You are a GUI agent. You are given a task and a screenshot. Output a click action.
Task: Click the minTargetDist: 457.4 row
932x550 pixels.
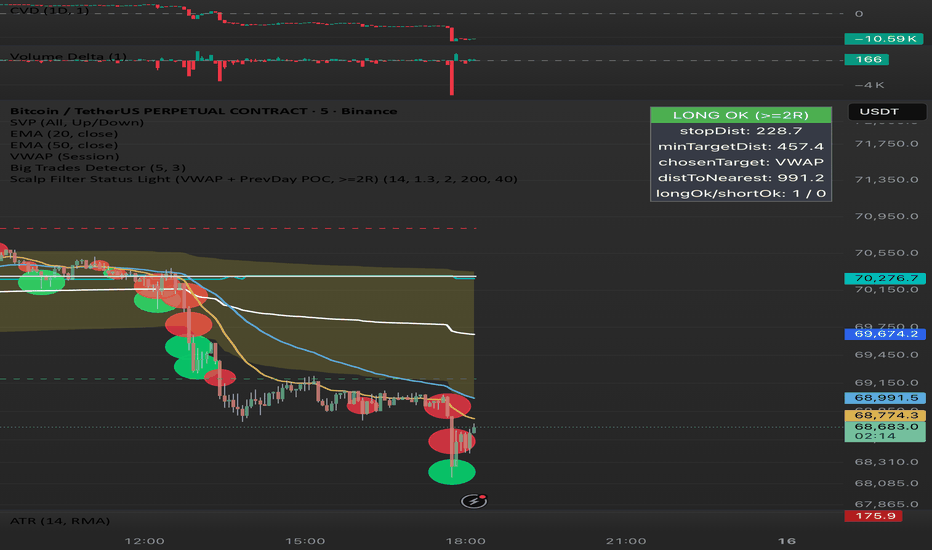[x=741, y=146]
